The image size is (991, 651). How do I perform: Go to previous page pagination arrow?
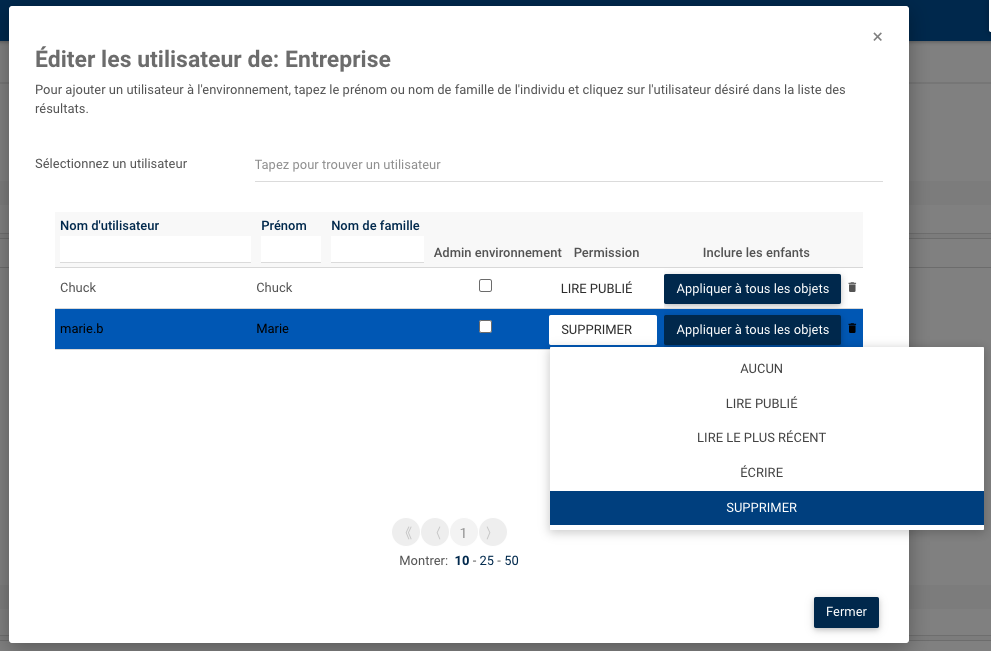click(435, 533)
